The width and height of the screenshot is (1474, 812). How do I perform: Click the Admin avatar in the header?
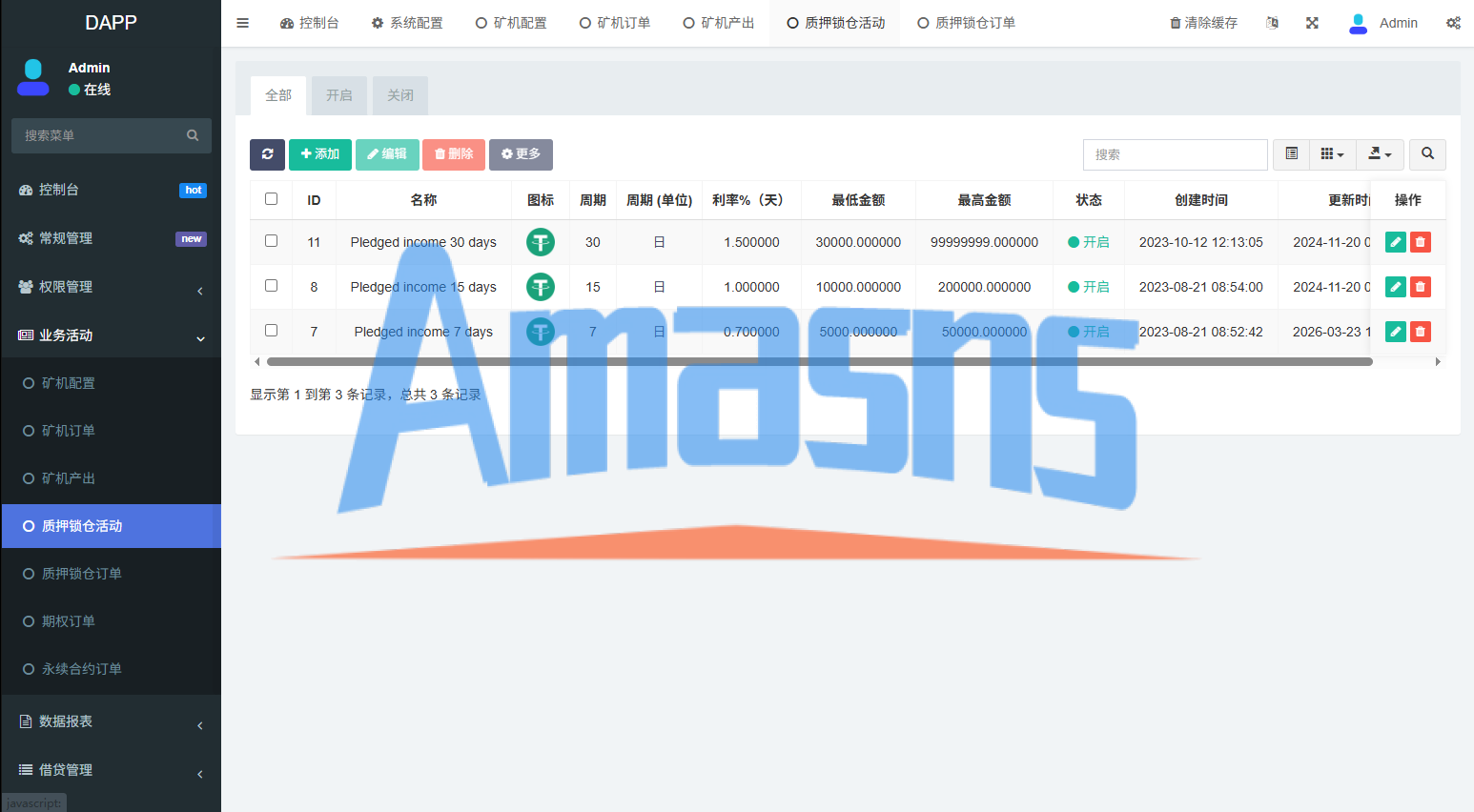coord(1358,23)
